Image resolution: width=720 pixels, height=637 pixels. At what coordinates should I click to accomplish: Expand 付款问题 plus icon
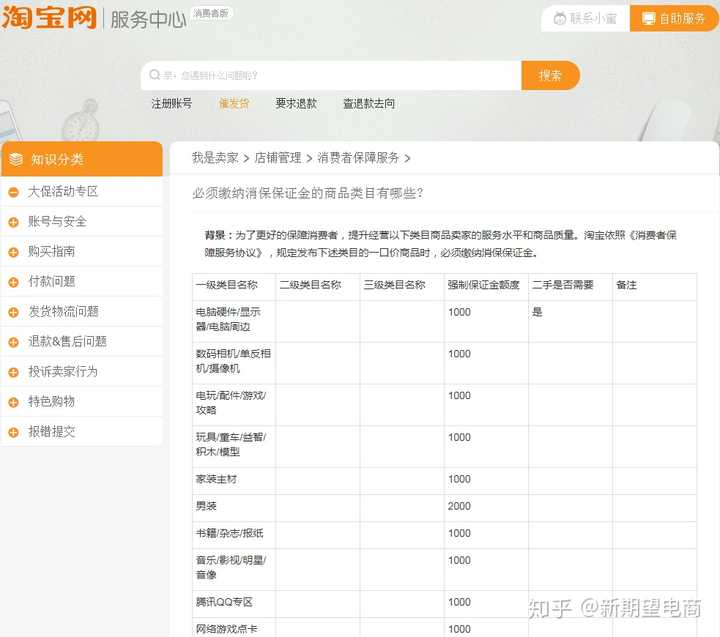tap(13, 282)
